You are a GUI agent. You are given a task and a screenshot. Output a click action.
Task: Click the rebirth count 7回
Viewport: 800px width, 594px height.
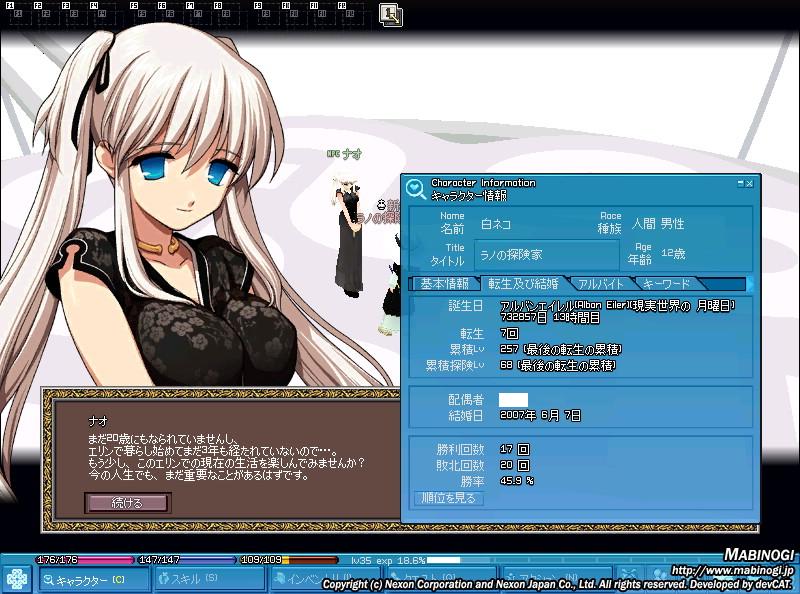pyautogui.click(x=509, y=334)
